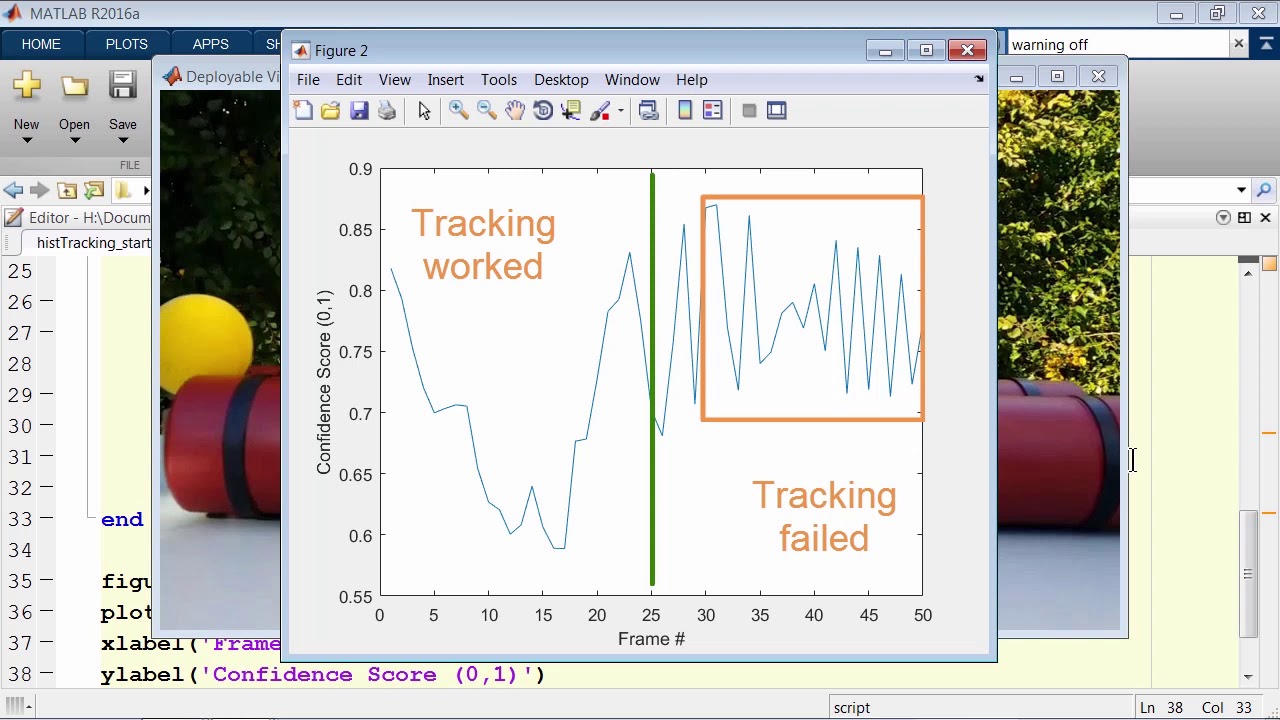
Task: Click the 'script' status bar label
Action: coord(852,708)
